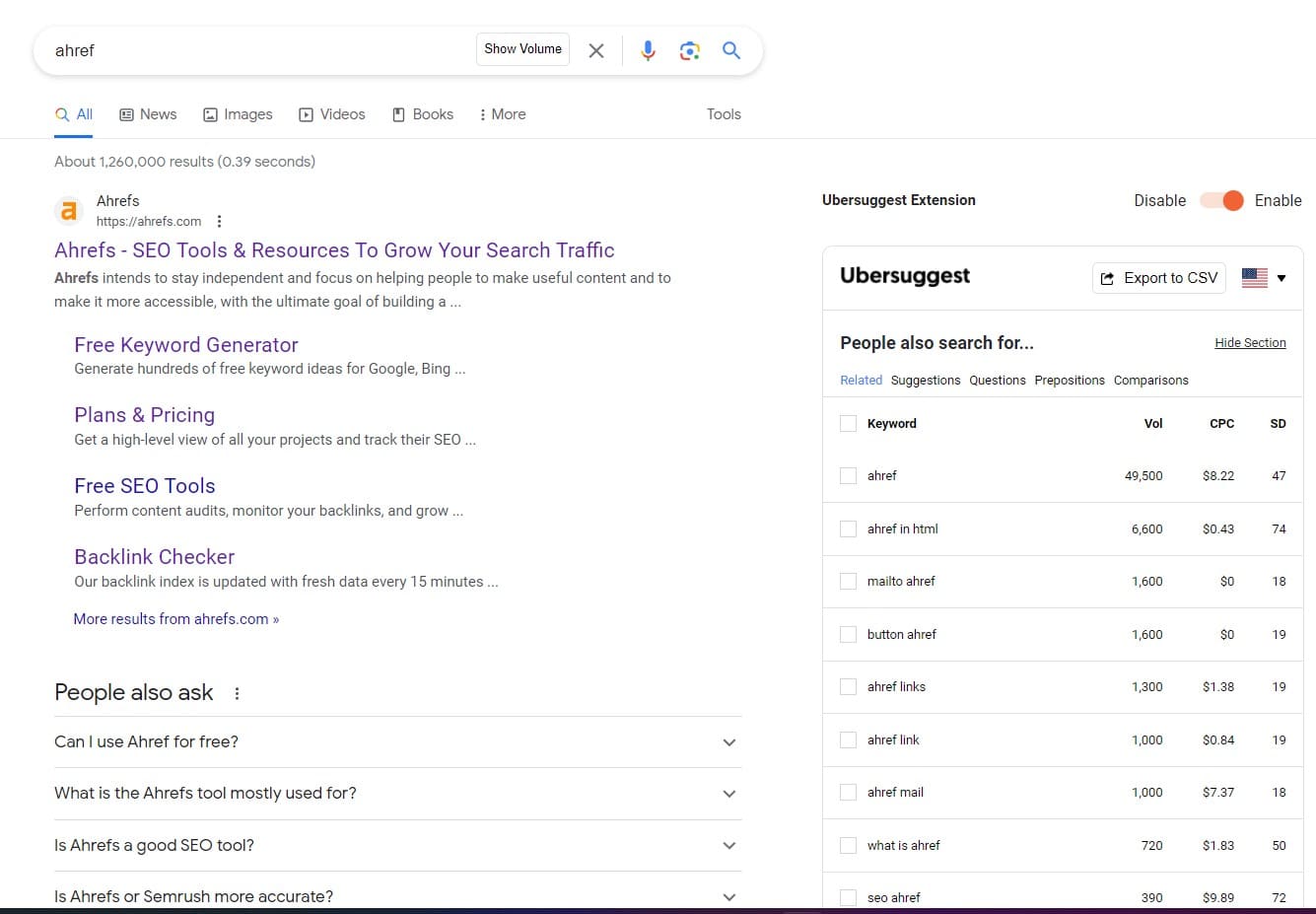
Task: Tick the button ahref checkbox
Action: 848,635
